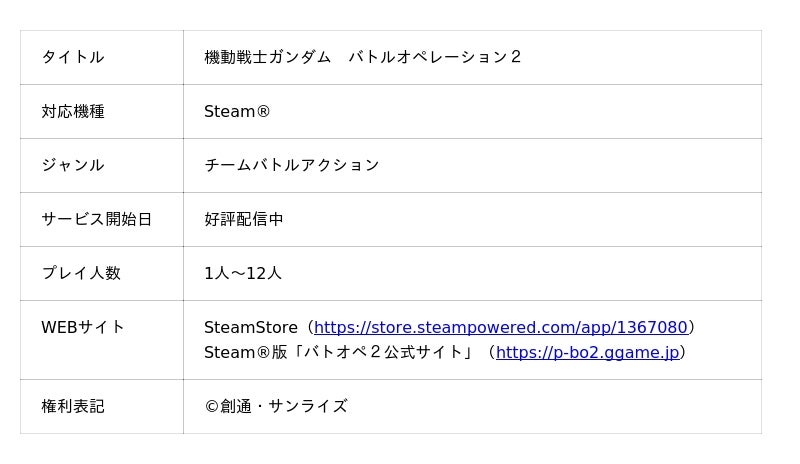Viewport: 800px width, 464px height.
Task: Click the ® symbol after Steam in 対応機種 row
Action: pyautogui.click(x=263, y=111)
